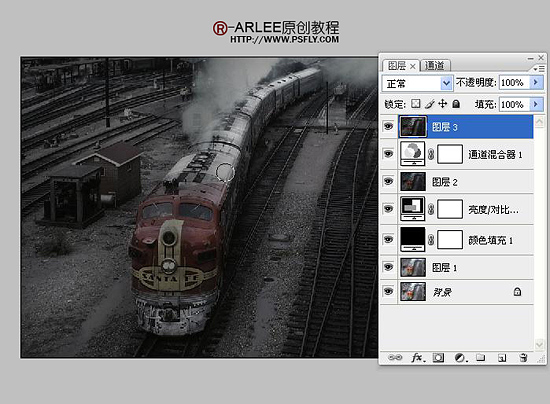Select the layer mask of 亮度/对比 layer
The image size is (550, 404).
pos(450,209)
